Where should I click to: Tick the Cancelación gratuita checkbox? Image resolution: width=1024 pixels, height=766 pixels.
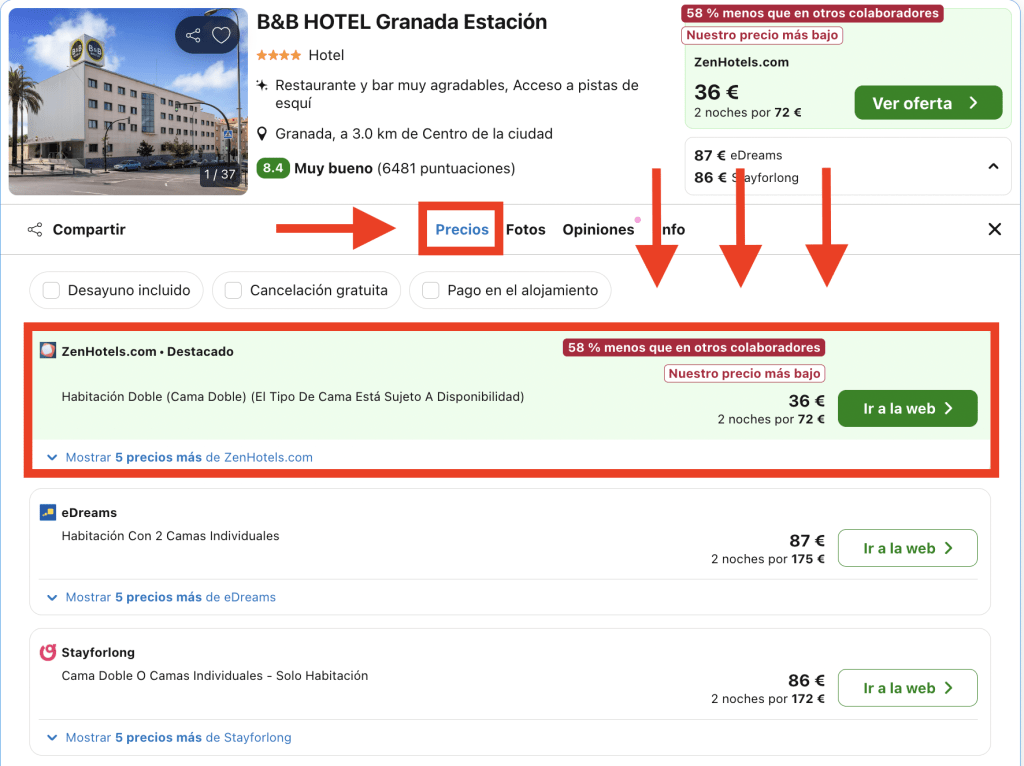coord(233,291)
